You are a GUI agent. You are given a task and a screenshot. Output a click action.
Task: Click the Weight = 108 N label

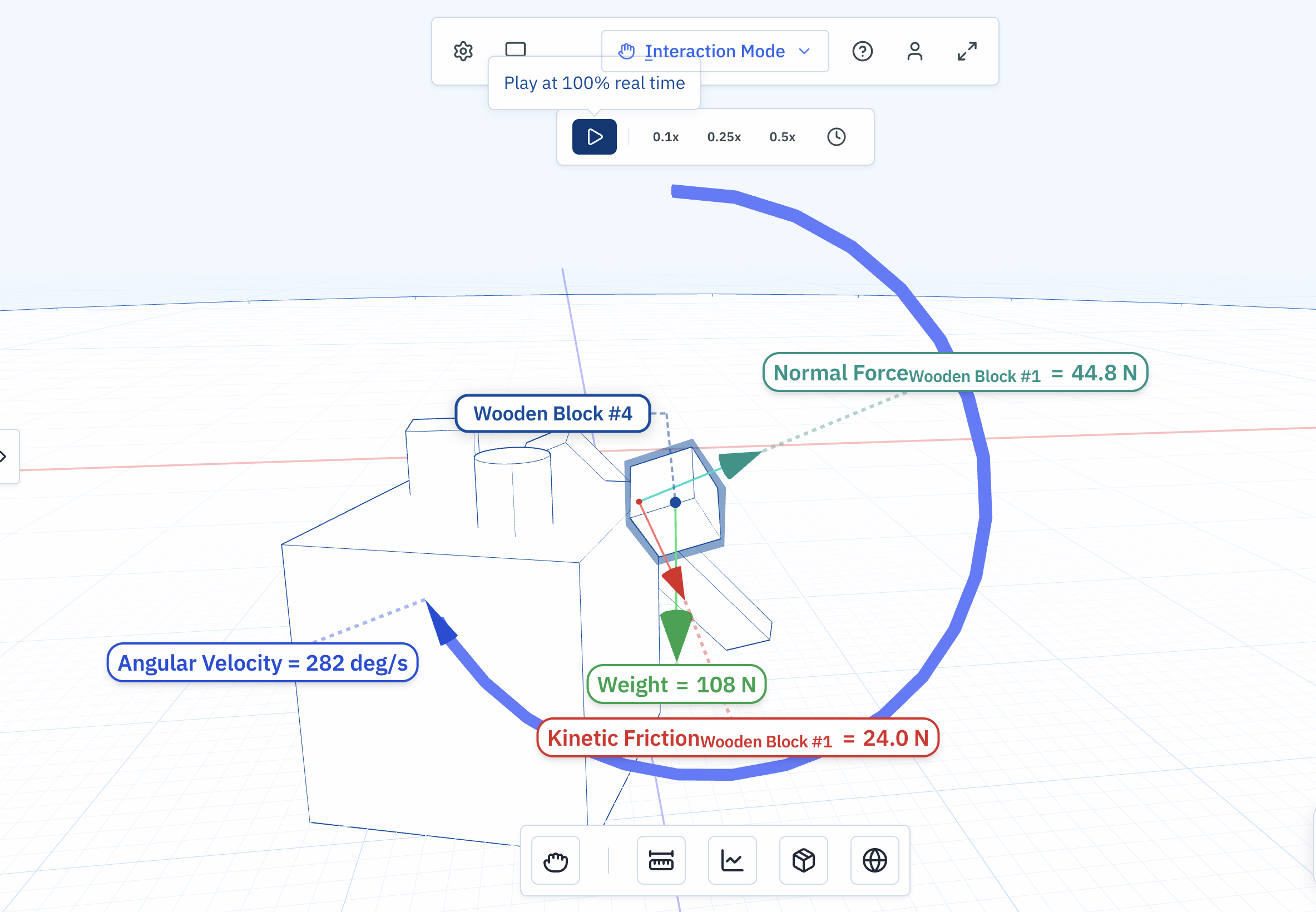pyautogui.click(x=676, y=685)
